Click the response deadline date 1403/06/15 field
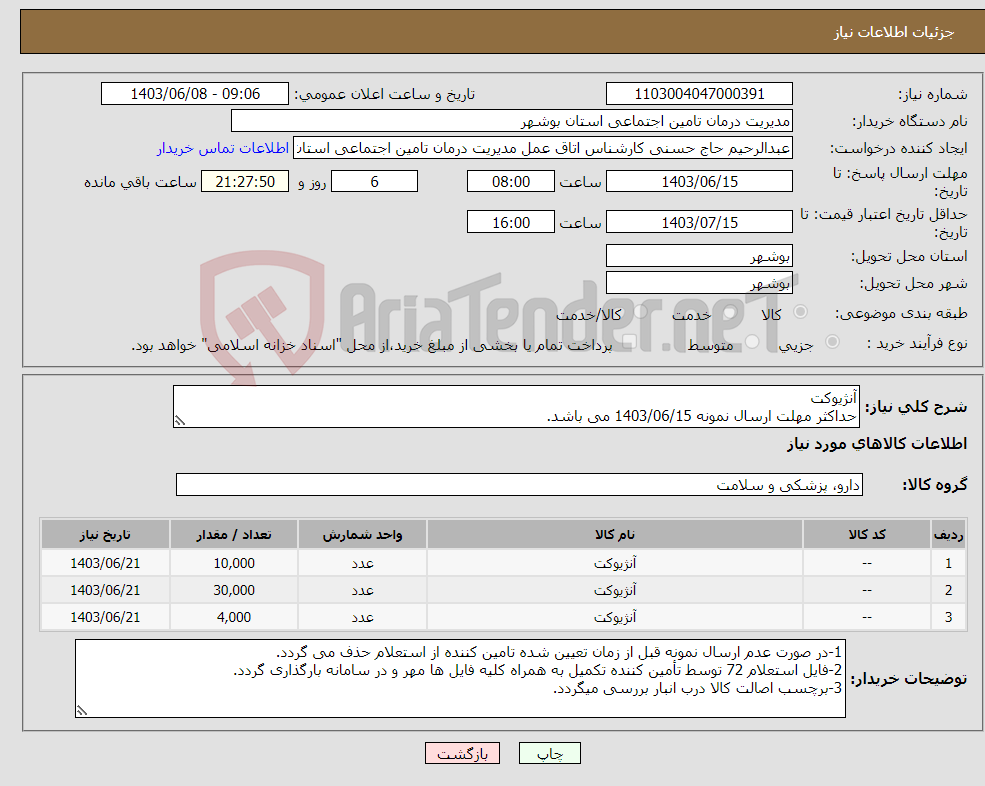 [x=699, y=182]
